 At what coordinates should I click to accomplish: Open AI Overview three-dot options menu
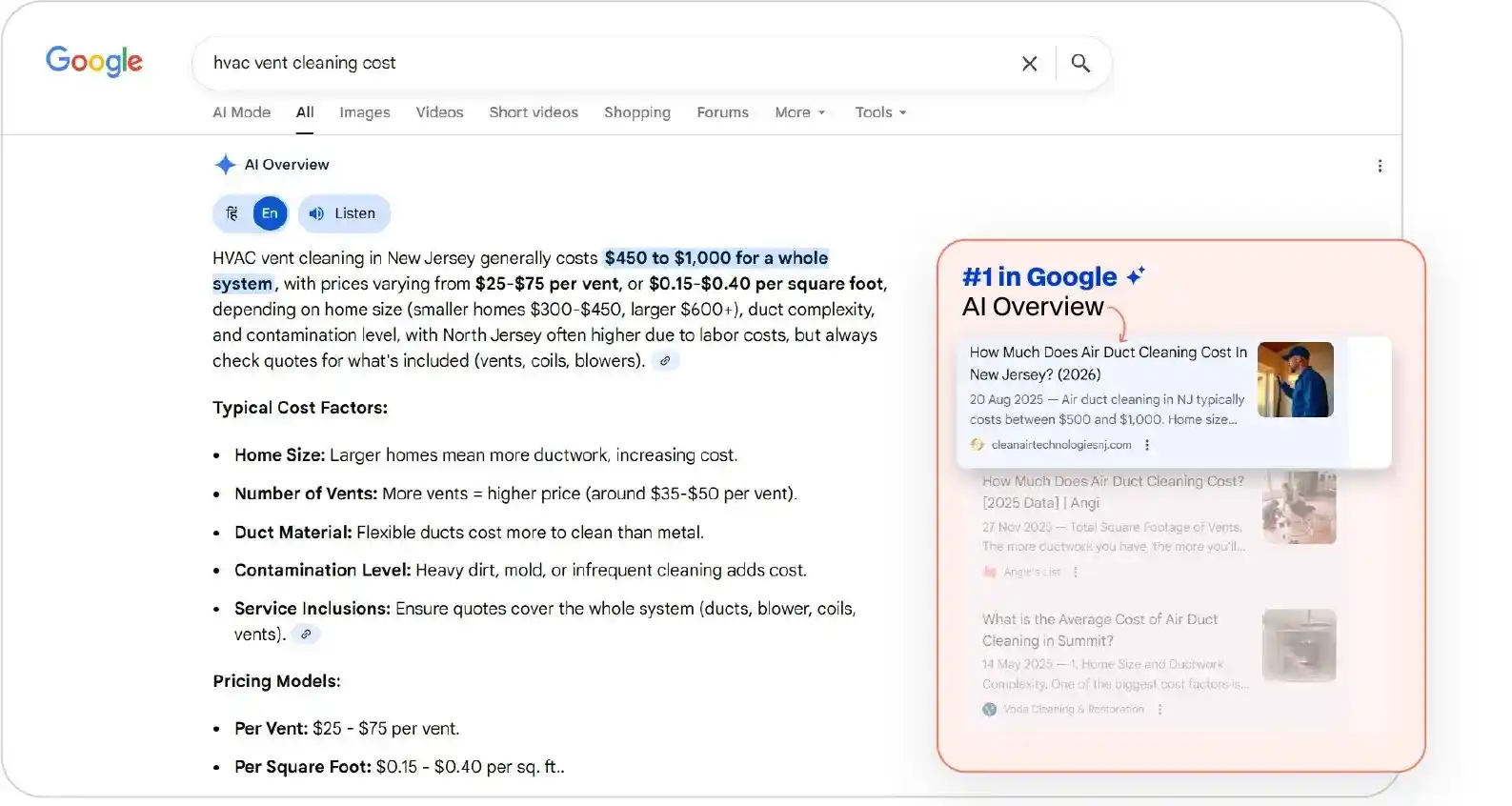(x=1379, y=166)
